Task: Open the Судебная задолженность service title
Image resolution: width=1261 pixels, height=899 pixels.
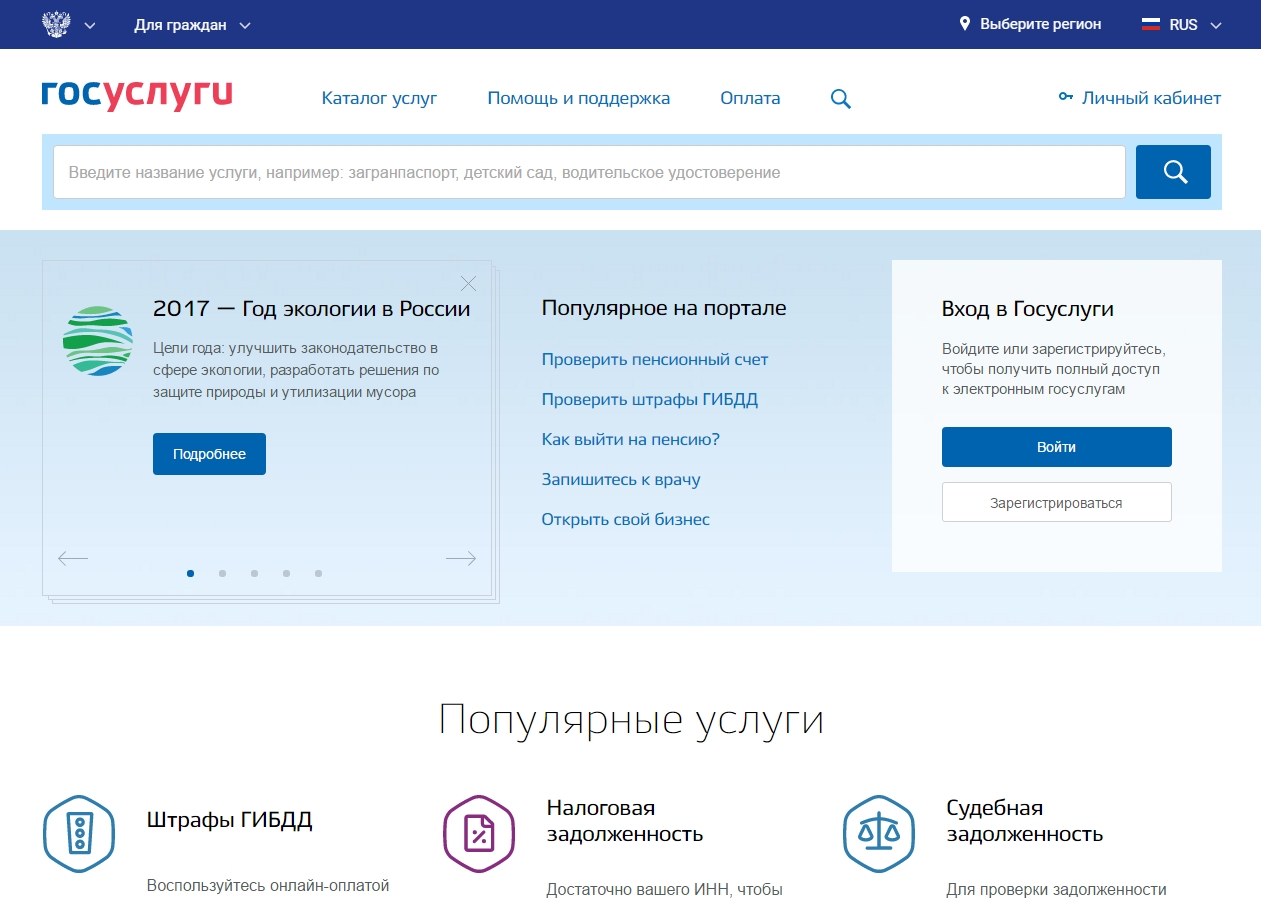Action: pos(1025,821)
